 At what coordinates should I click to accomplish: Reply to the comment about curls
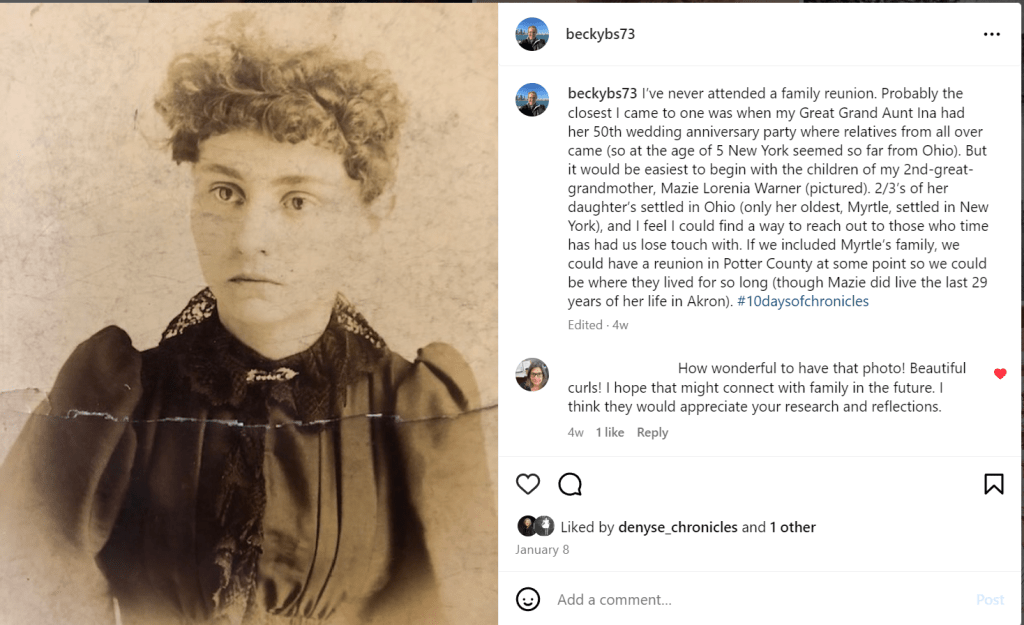click(652, 432)
